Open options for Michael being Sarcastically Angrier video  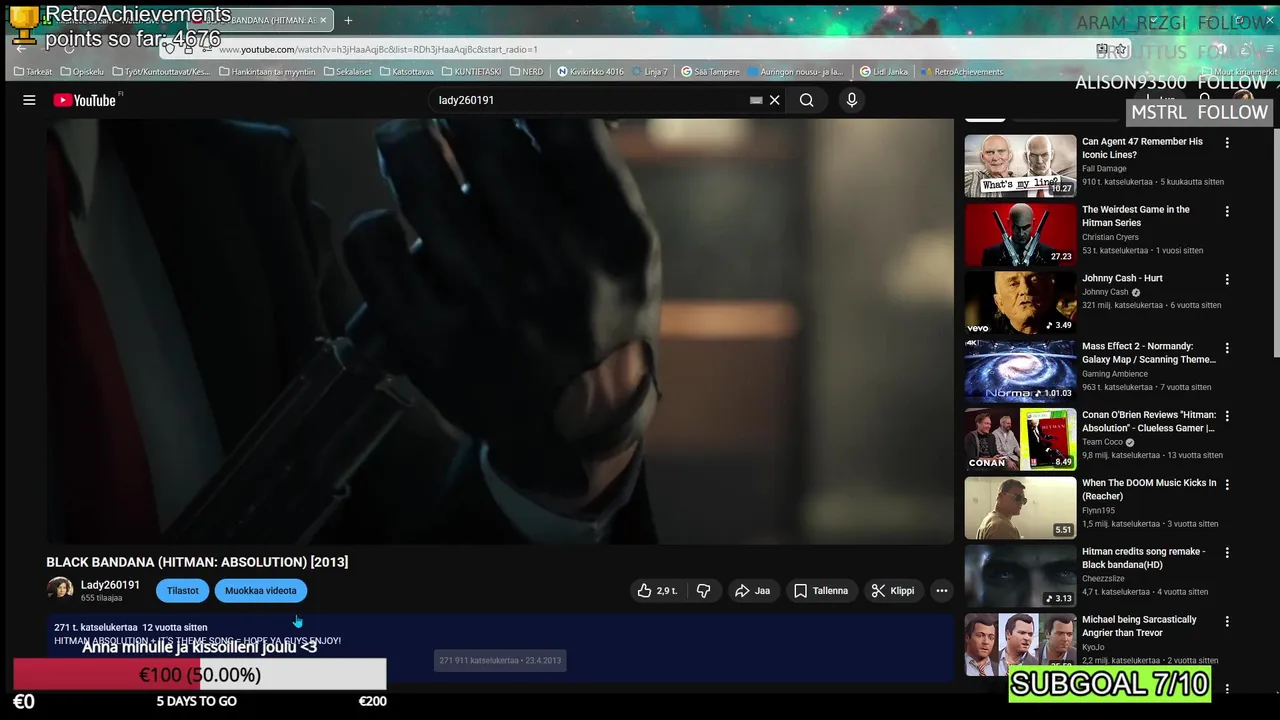1227,621
